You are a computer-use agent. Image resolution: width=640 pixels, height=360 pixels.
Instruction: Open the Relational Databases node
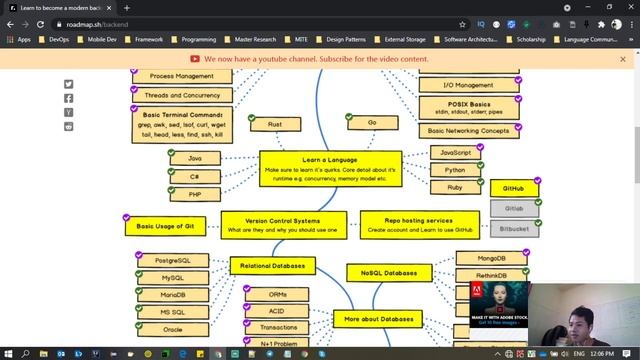(273, 266)
